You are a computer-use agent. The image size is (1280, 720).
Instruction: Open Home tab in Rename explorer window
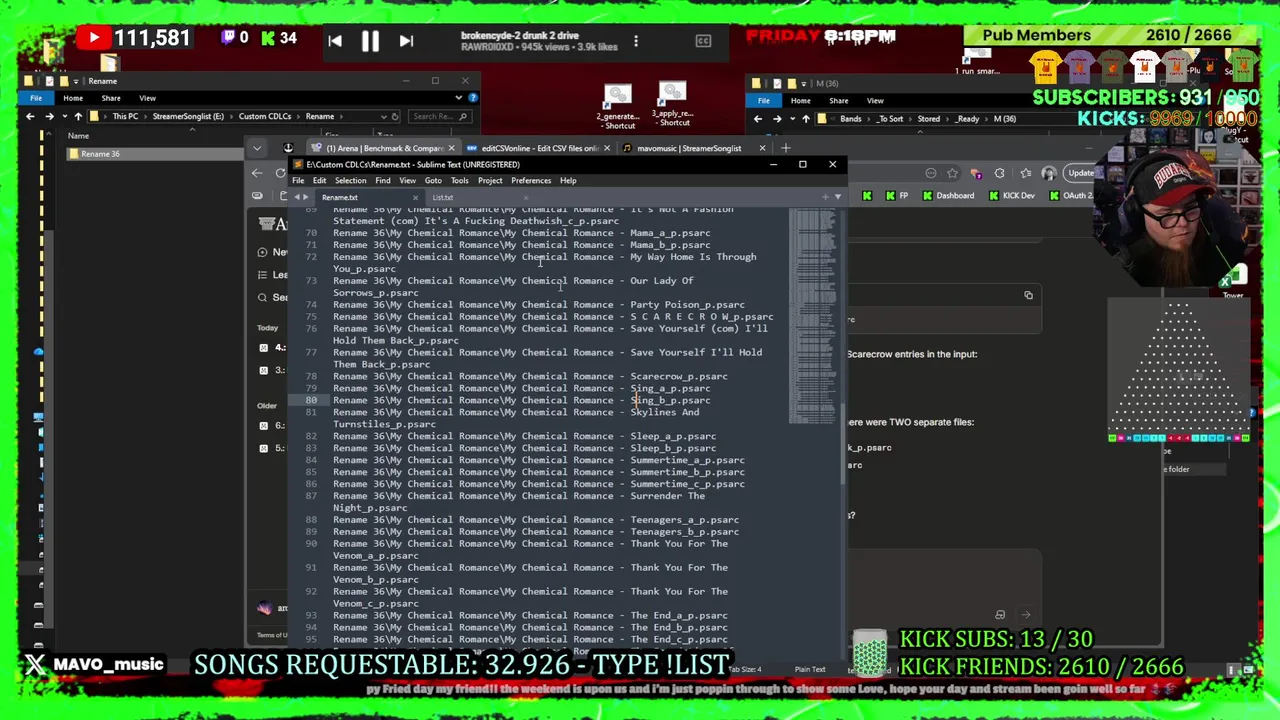[x=73, y=98]
